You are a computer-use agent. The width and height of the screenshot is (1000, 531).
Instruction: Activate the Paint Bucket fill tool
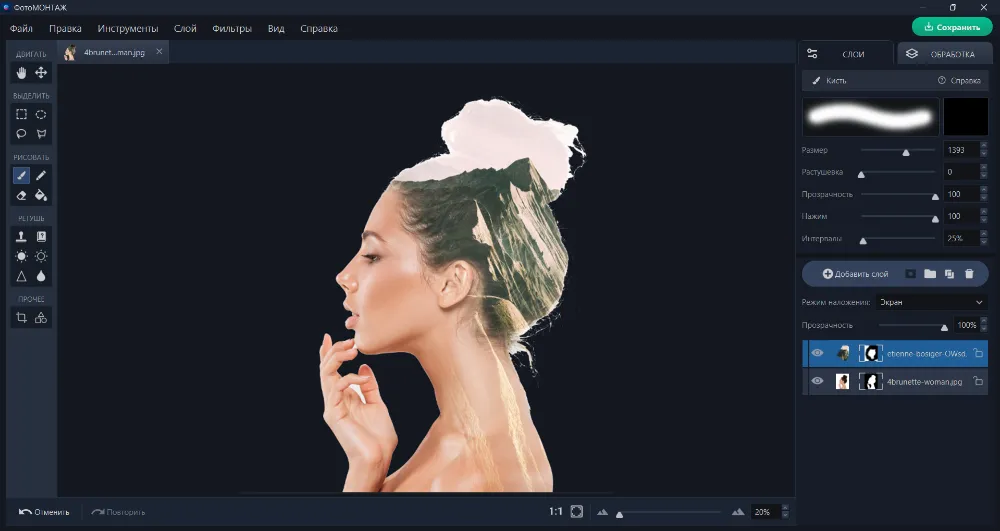41,195
